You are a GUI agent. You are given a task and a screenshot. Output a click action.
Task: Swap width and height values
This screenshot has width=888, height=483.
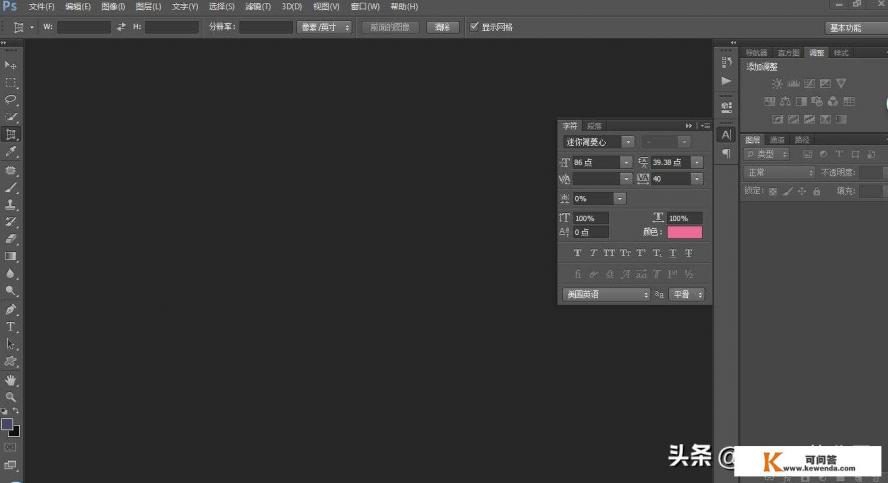[121, 27]
